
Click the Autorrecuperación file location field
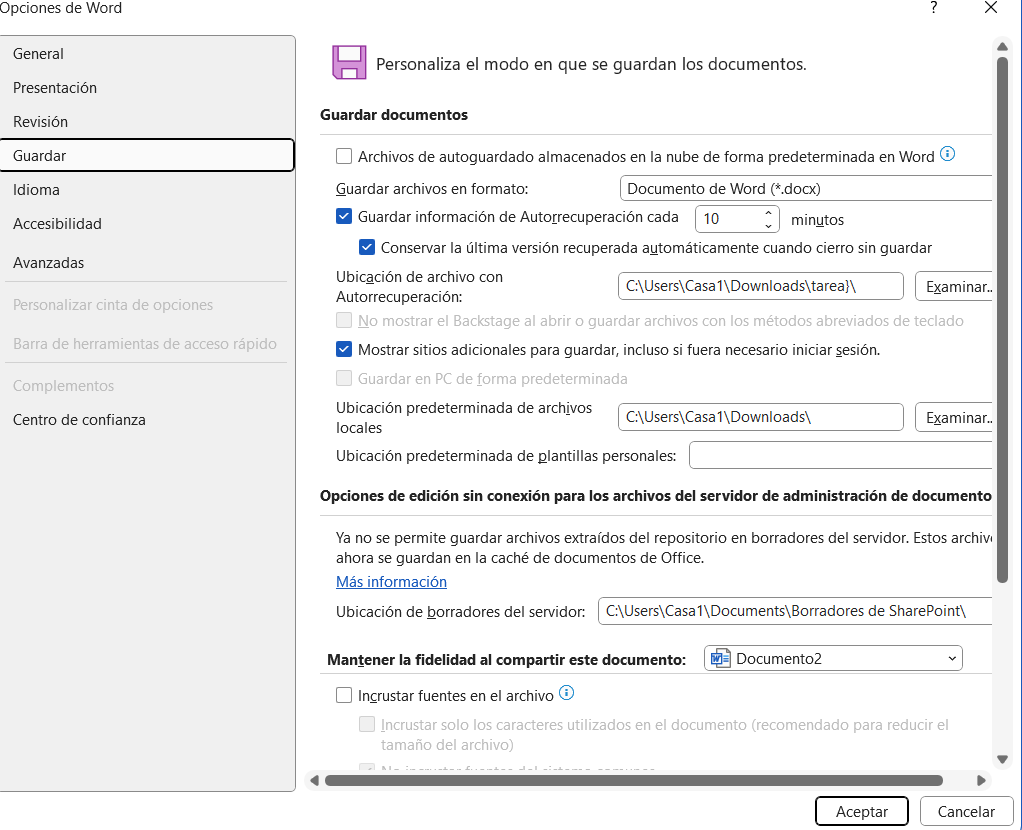[x=761, y=286]
